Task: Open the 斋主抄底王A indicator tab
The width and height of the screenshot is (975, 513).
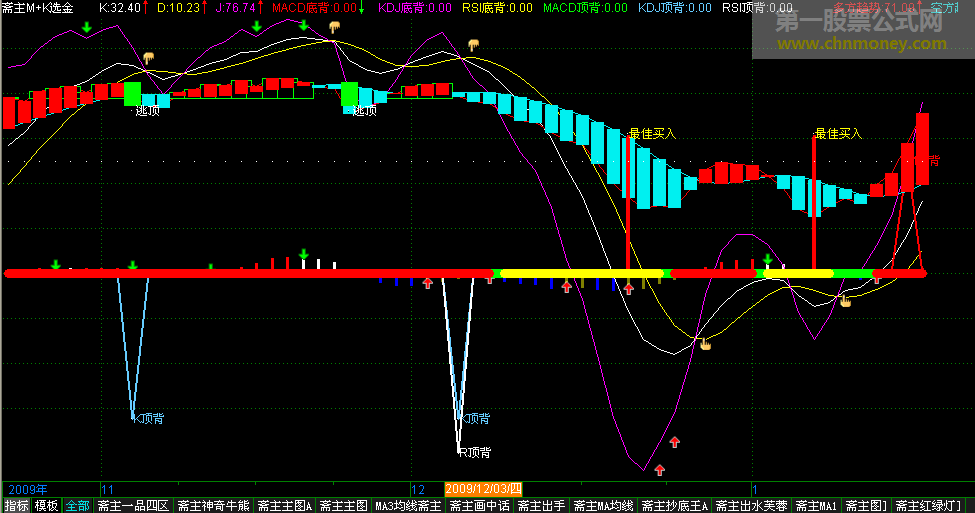Action: [674, 505]
